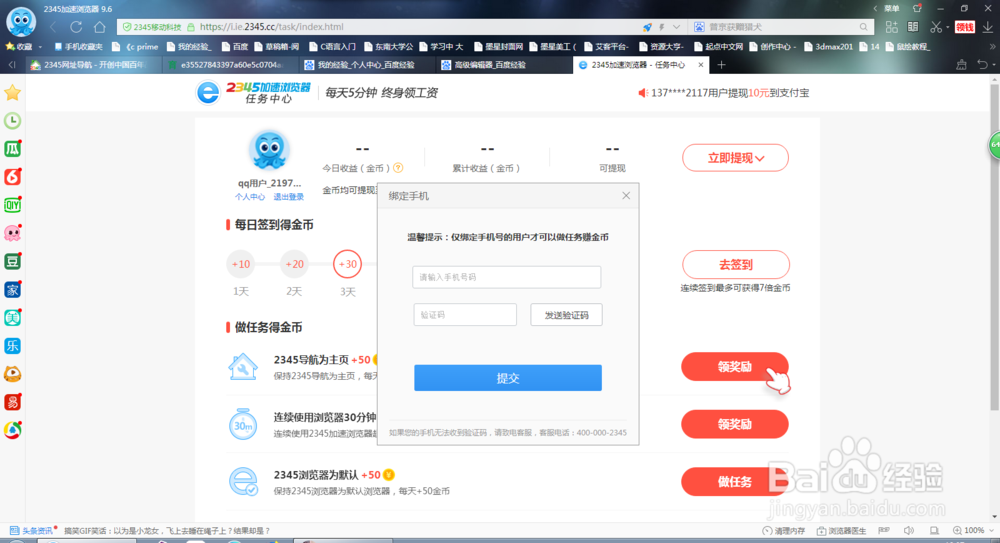
Task: Open a new tab with plus button
Action: coord(721,64)
